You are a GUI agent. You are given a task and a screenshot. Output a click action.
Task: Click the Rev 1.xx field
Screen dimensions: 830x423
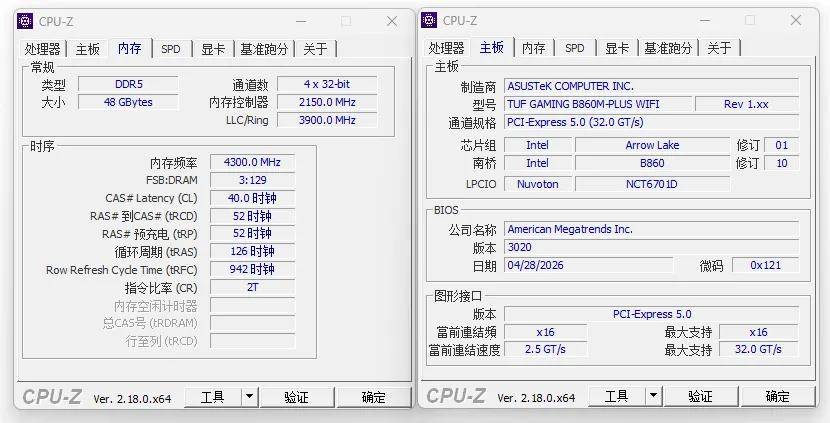(x=746, y=104)
